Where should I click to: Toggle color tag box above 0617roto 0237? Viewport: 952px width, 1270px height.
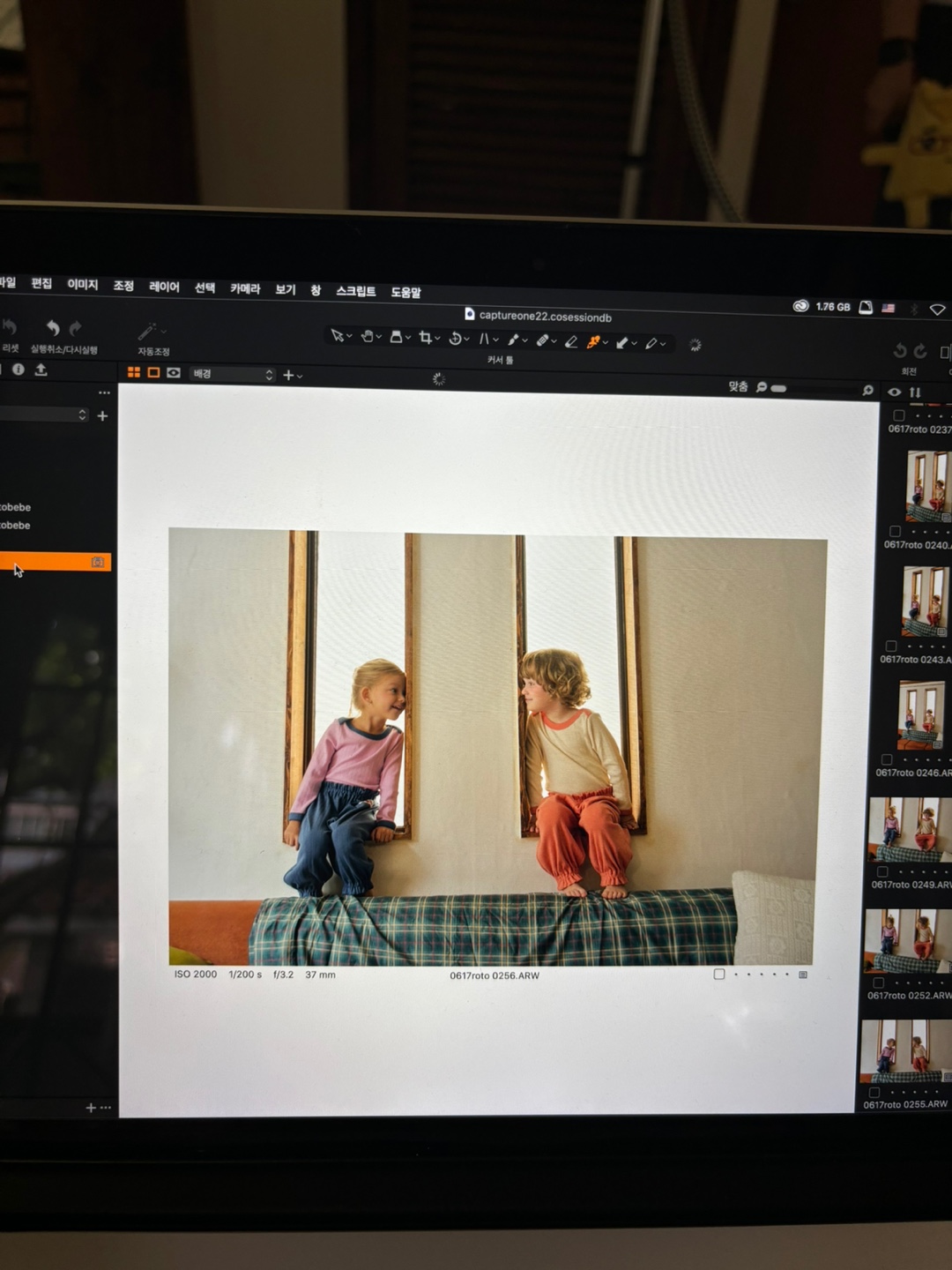899,415
